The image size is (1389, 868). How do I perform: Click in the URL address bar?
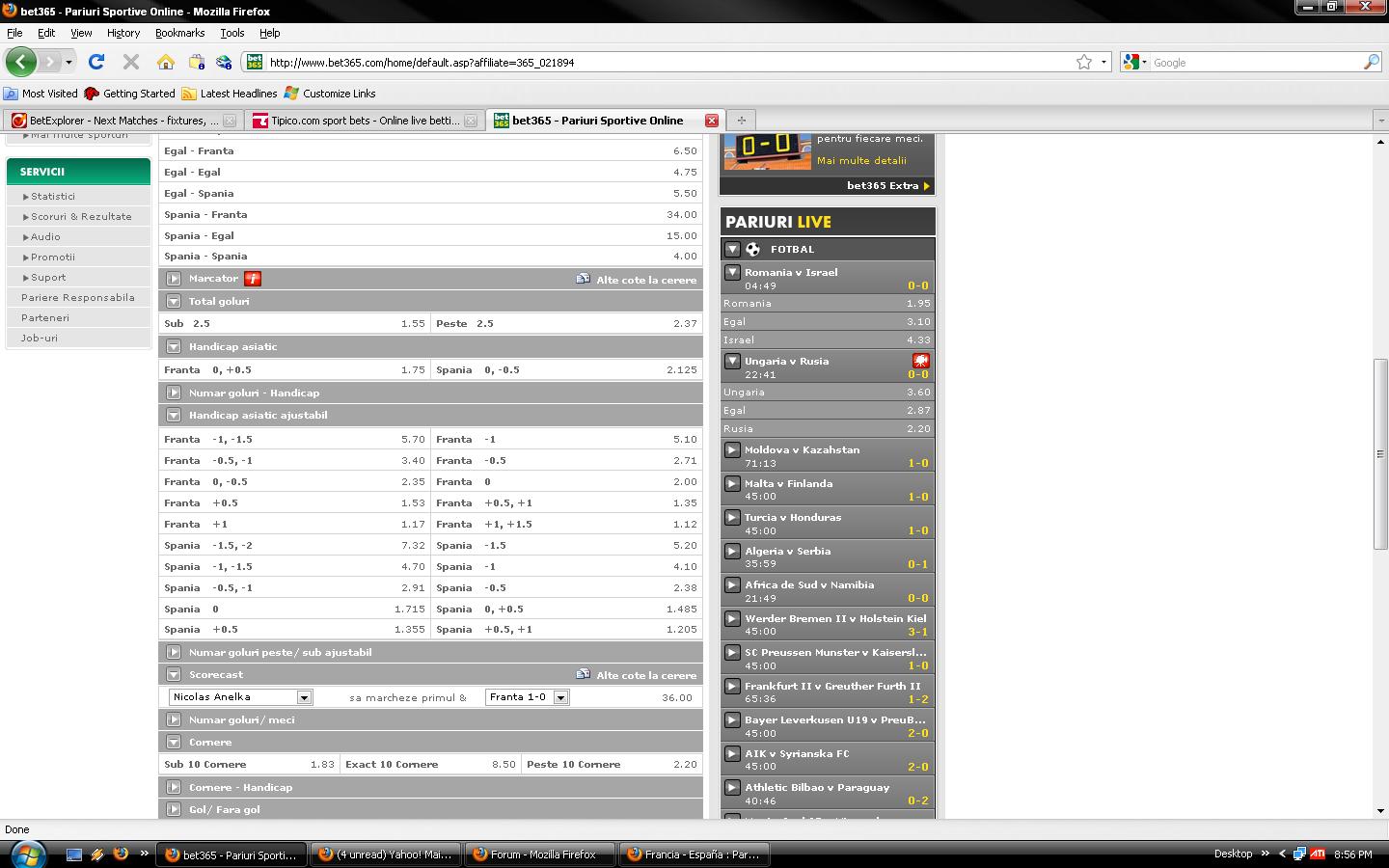[x=670, y=62]
